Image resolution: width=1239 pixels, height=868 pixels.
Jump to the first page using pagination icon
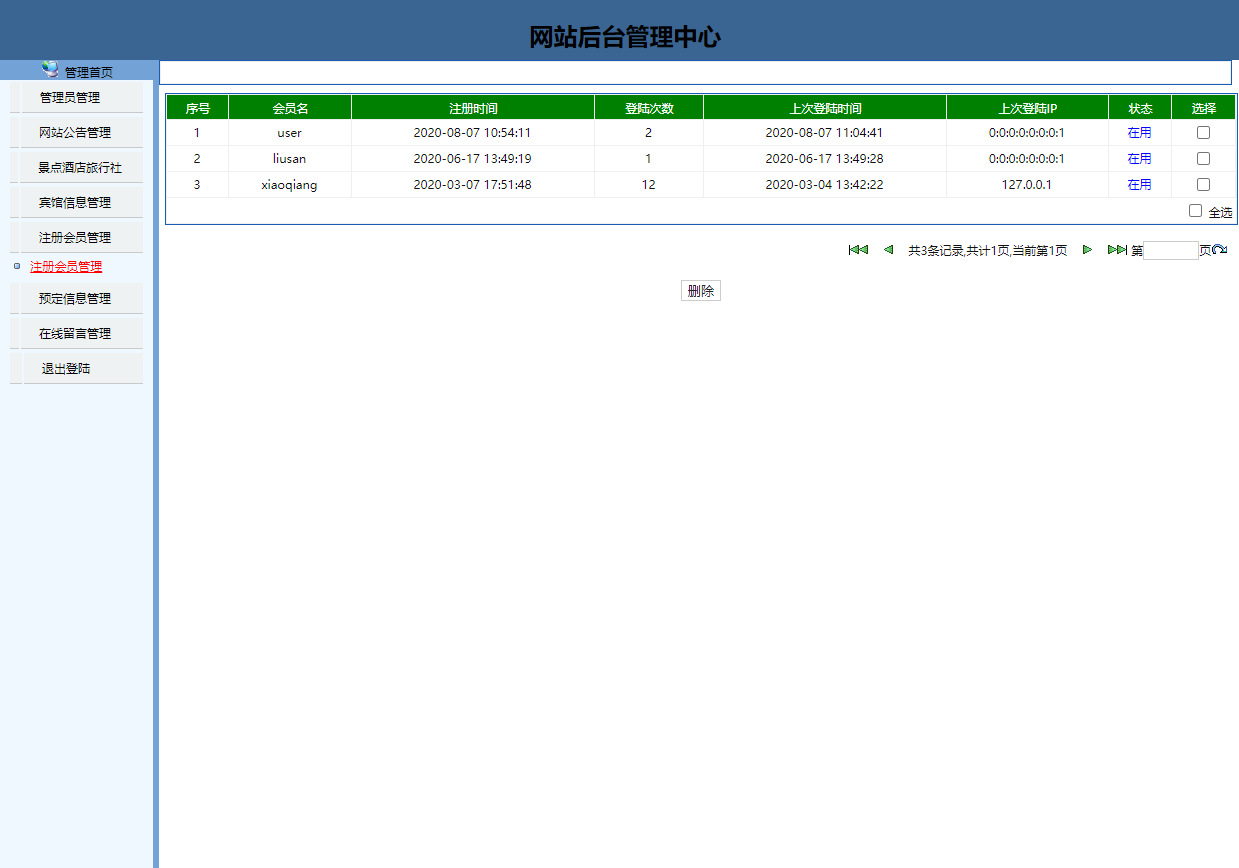[x=858, y=250]
